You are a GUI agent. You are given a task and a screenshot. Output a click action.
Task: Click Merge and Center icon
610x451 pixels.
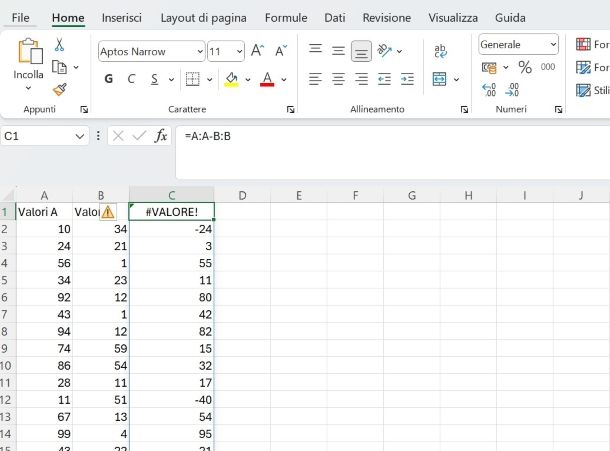click(440, 79)
